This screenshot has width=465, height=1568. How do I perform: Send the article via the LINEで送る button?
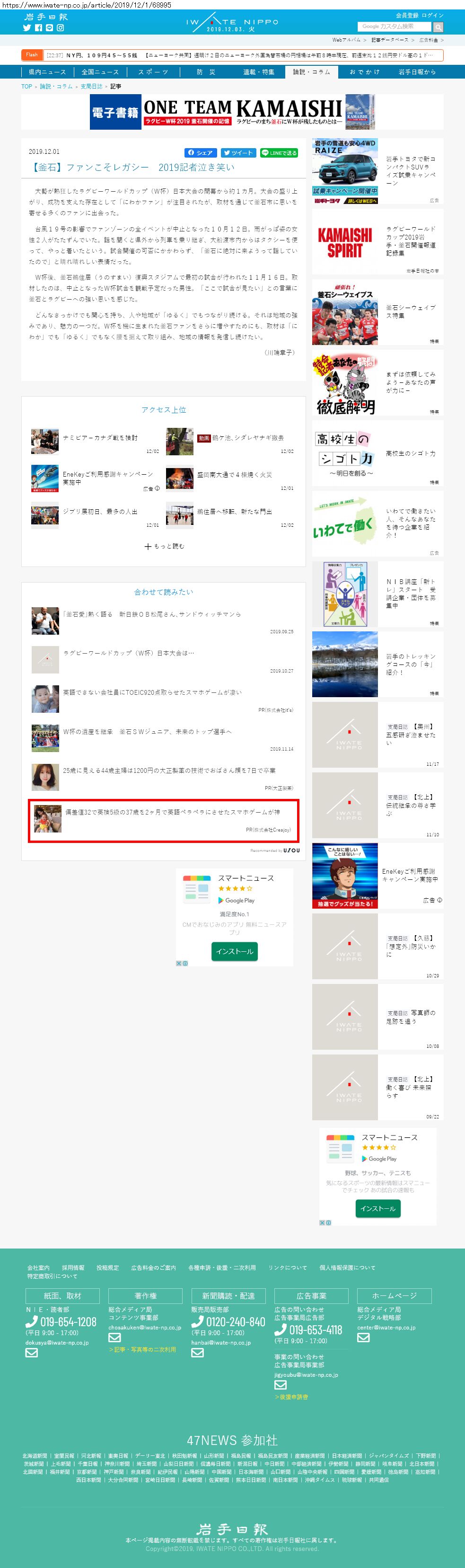click(x=280, y=153)
